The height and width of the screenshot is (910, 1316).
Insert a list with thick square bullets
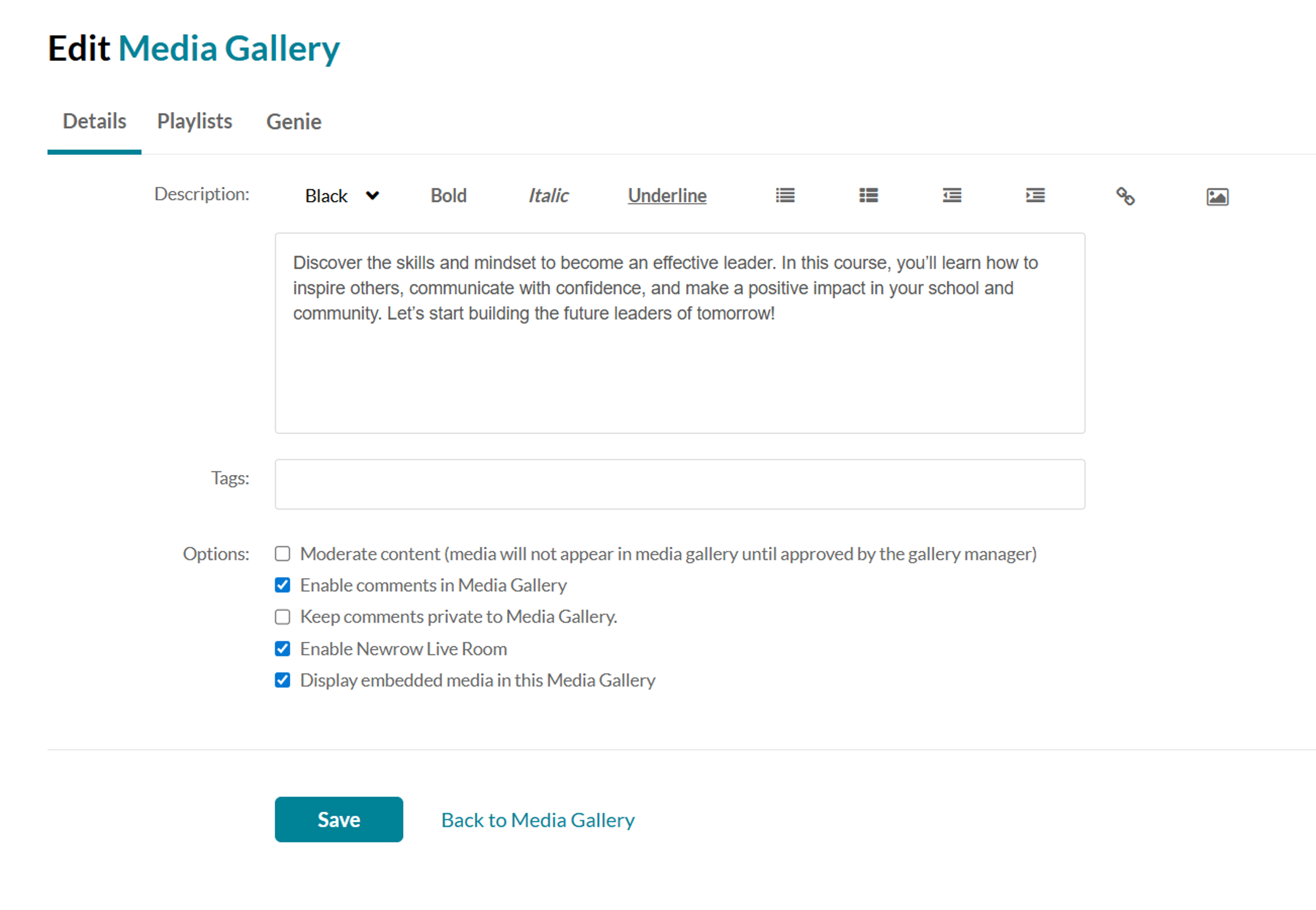pyautogui.click(x=868, y=196)
